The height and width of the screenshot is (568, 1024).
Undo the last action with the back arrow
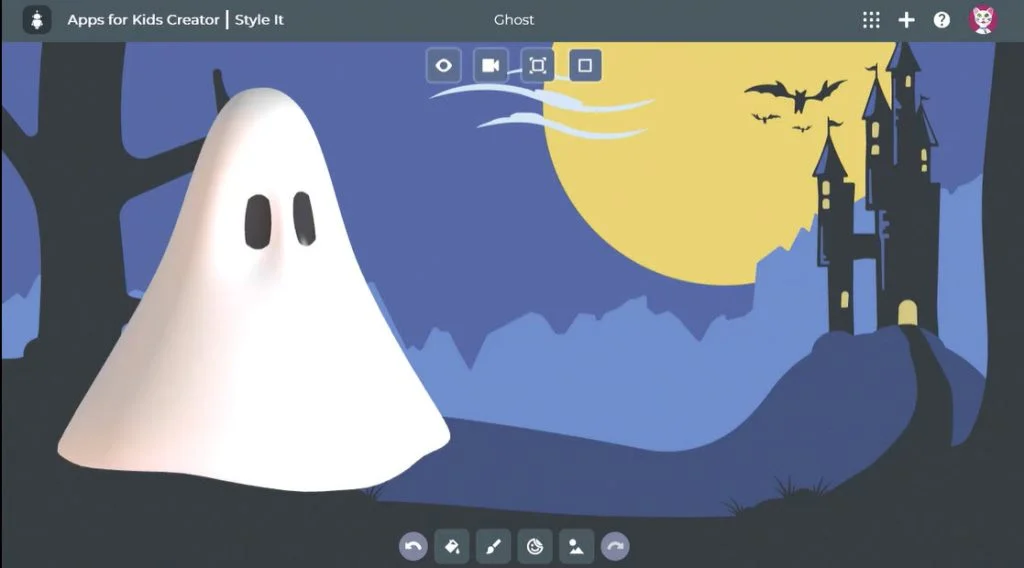413,546
